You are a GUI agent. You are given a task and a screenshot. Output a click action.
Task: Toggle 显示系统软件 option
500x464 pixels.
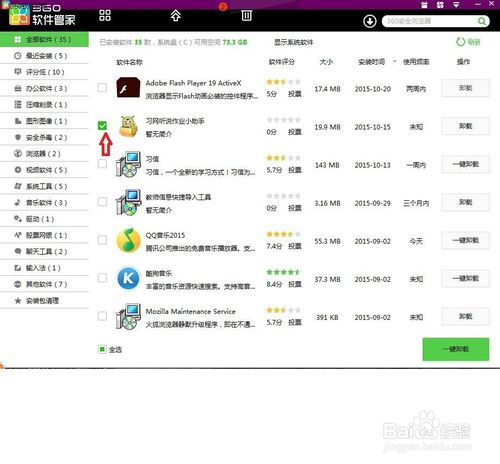tap(293, 42)
